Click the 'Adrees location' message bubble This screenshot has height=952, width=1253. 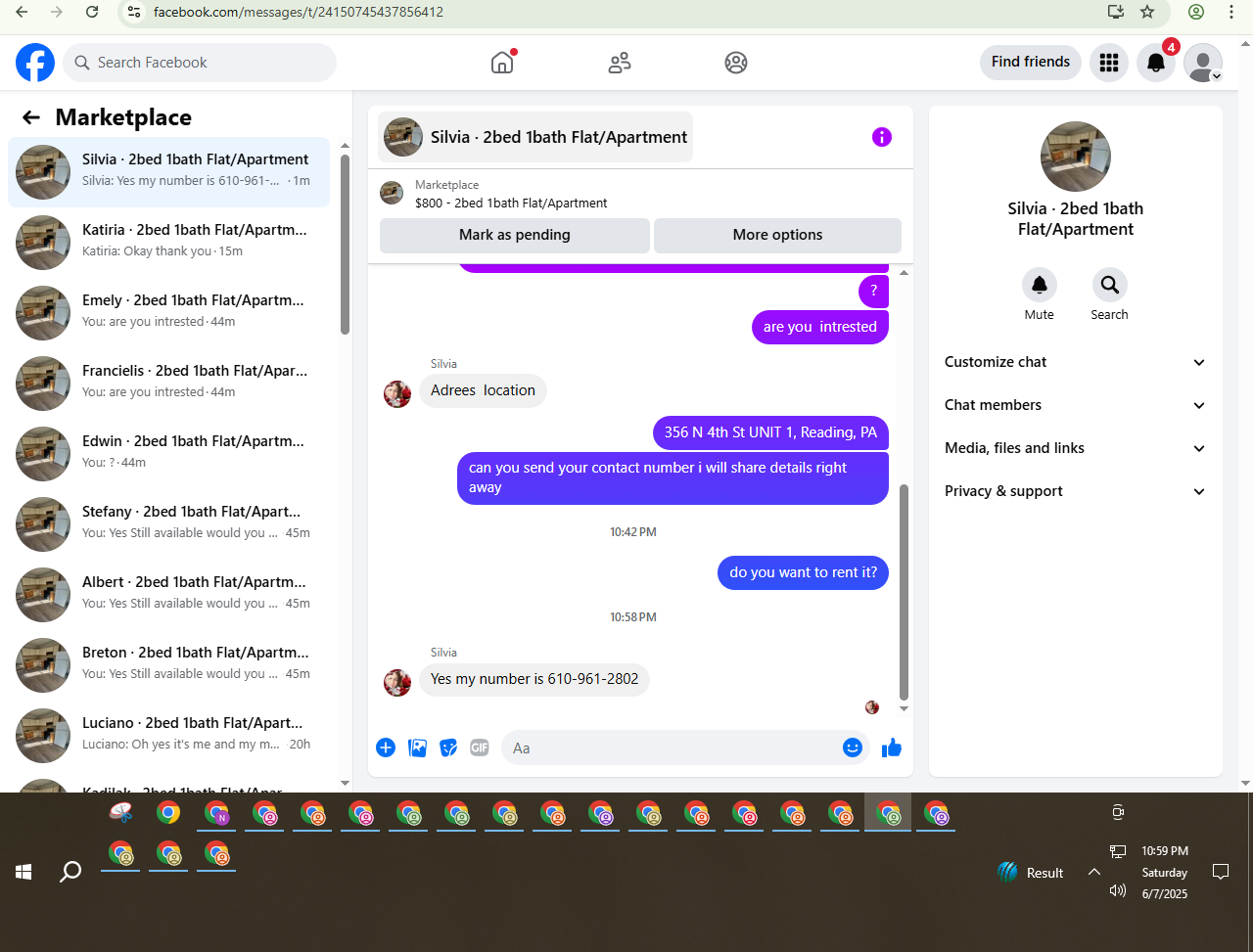pyautogui.click(x=483, y=390)
